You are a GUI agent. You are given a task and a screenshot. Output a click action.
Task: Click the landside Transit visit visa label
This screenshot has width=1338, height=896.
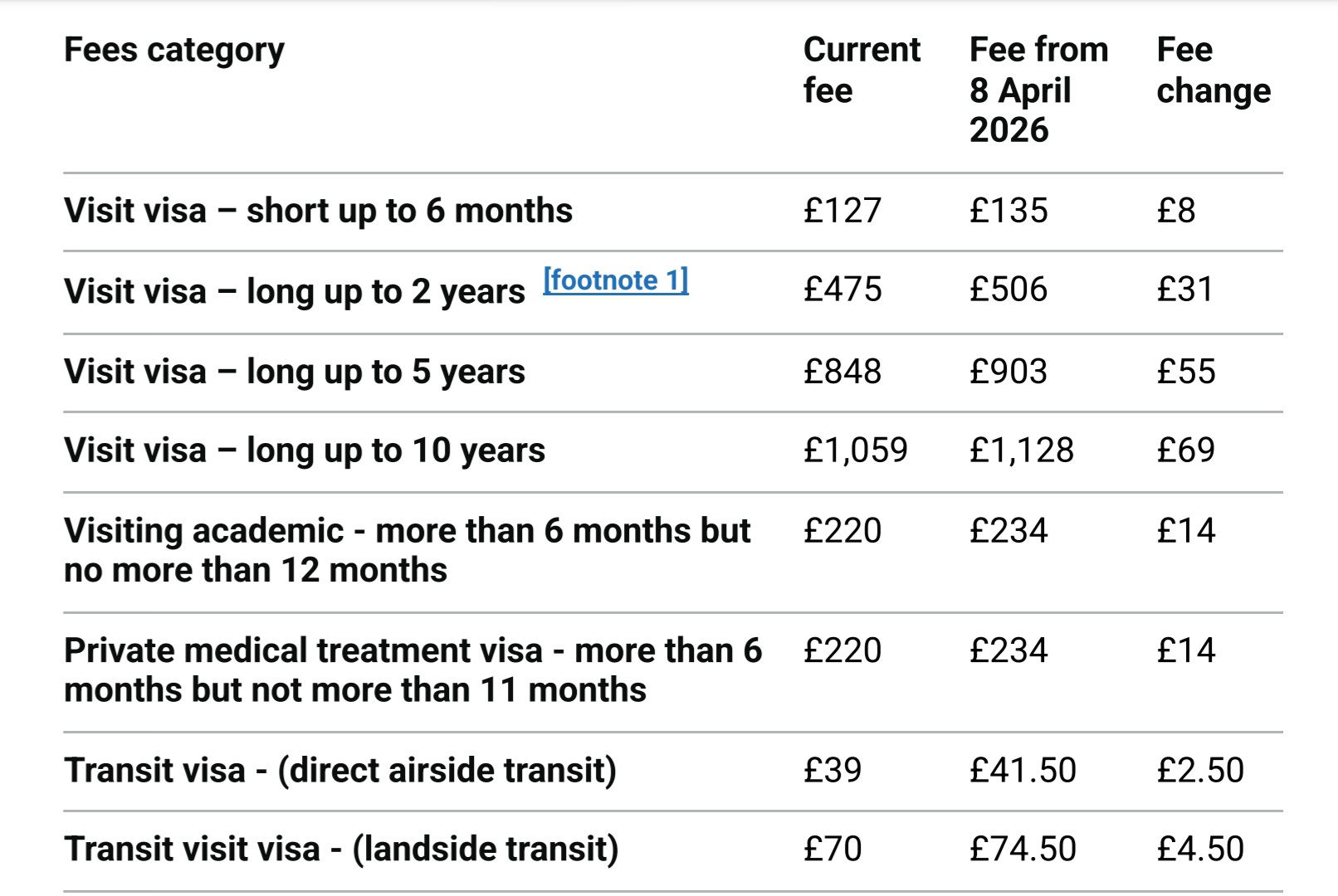pos(341,849)
